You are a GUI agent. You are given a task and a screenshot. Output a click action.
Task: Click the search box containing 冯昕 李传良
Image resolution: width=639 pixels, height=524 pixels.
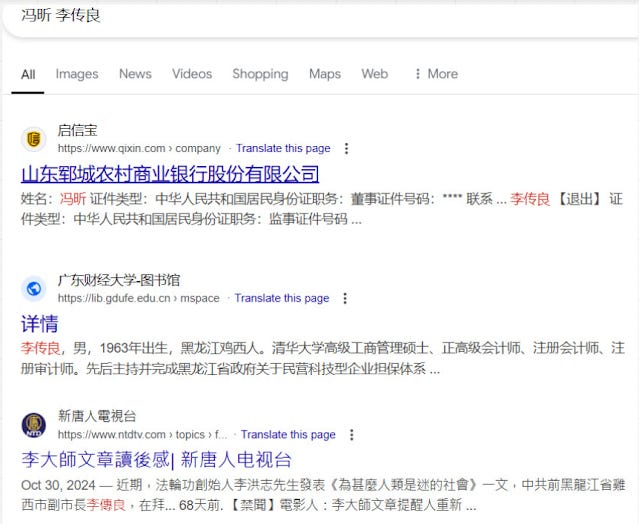(320, 18)
